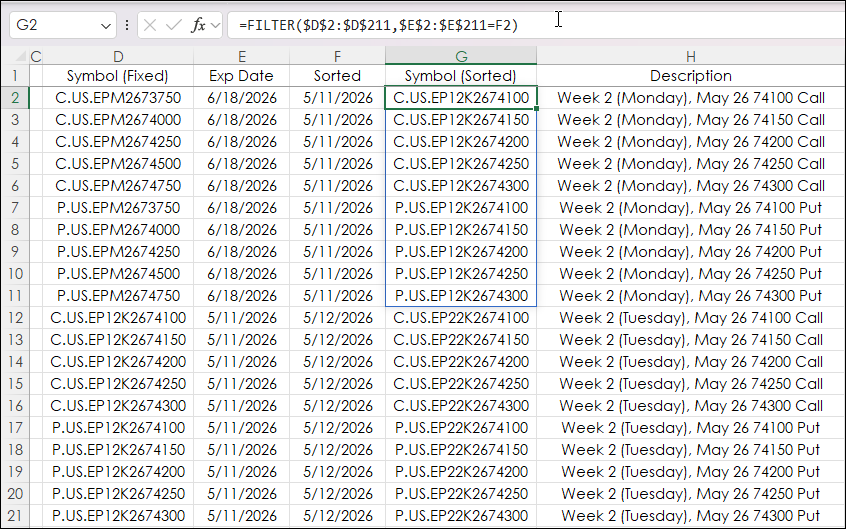Select column E header
The height and width of the screenshot is (529, 846).
241,56
